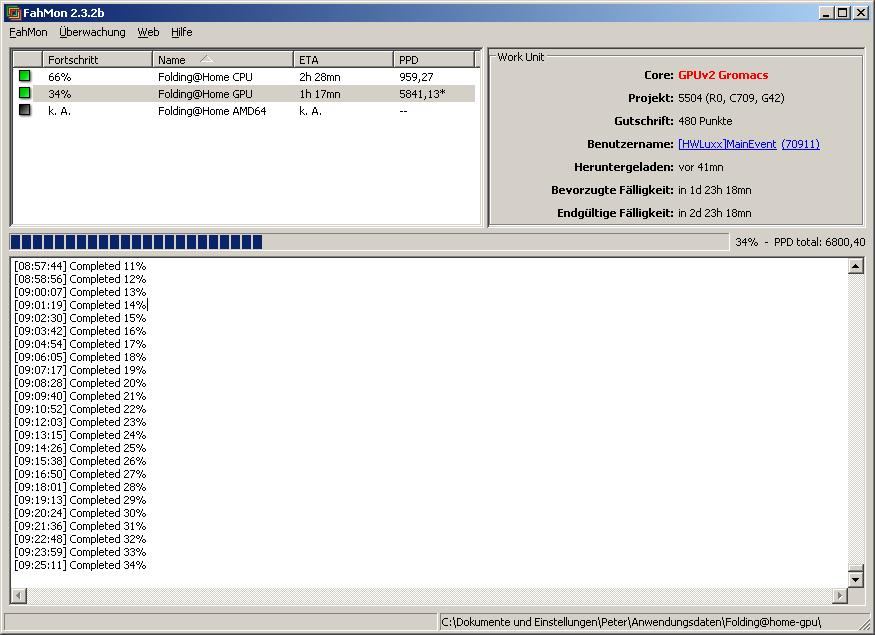
Task: Click the 'vor 41mn' download time
Action: 701,167
